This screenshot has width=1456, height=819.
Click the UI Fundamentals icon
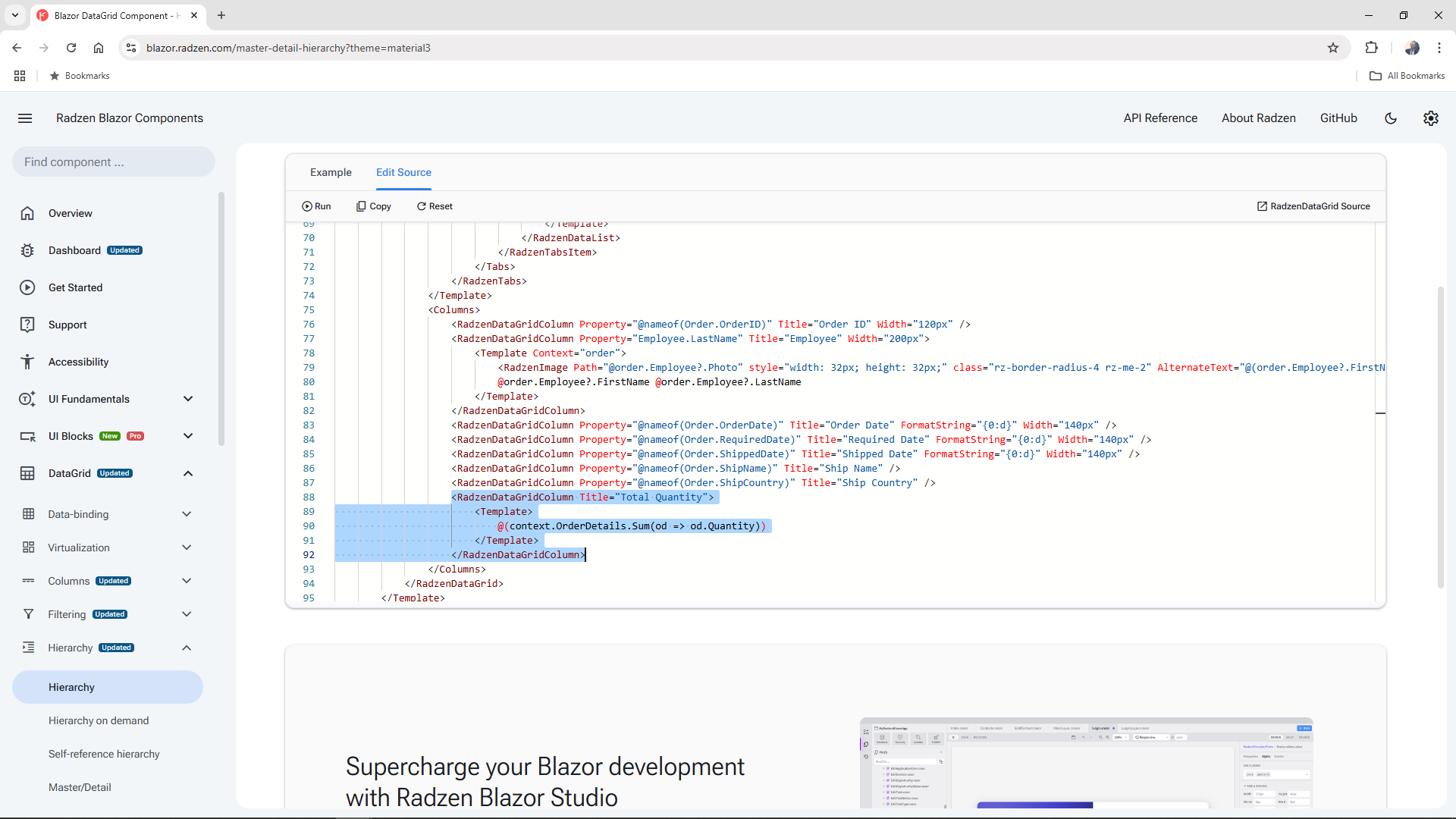27,399
